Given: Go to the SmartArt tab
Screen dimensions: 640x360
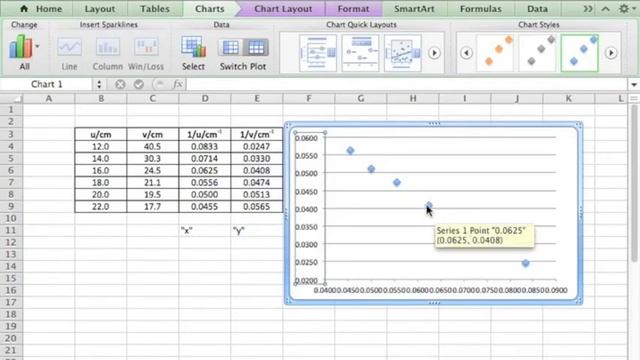Looking at the screenshot, I should click(x=414, y=9).
